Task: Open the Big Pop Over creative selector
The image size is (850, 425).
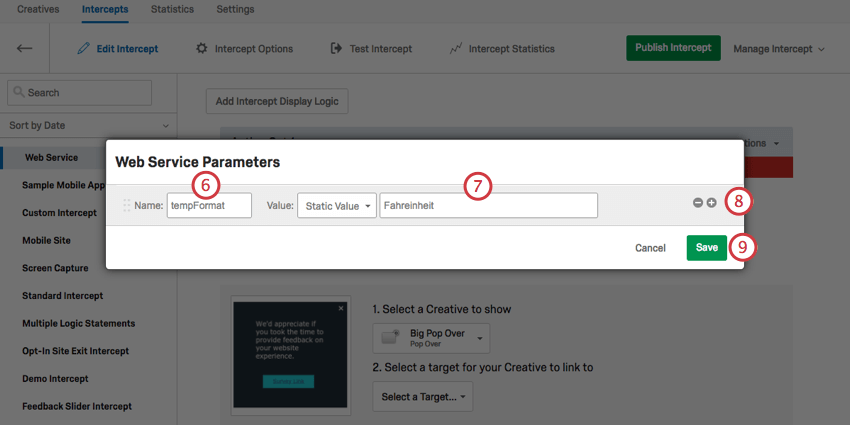Action: pyautogui.click(x=431, y=338)
